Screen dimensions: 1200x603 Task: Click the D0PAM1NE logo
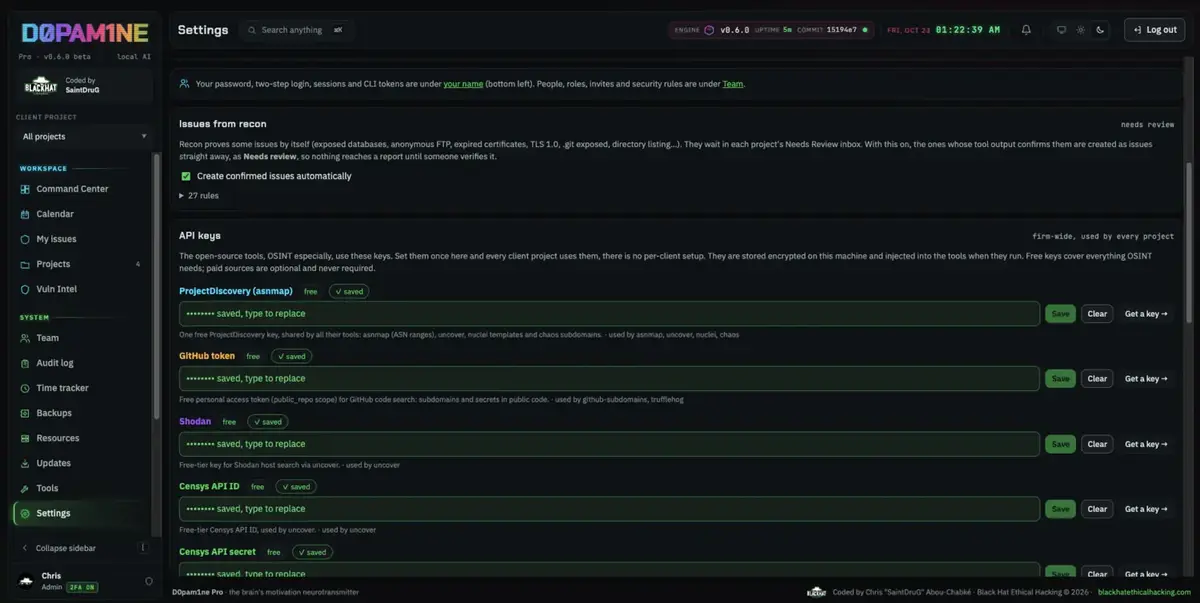click(84, 32)
